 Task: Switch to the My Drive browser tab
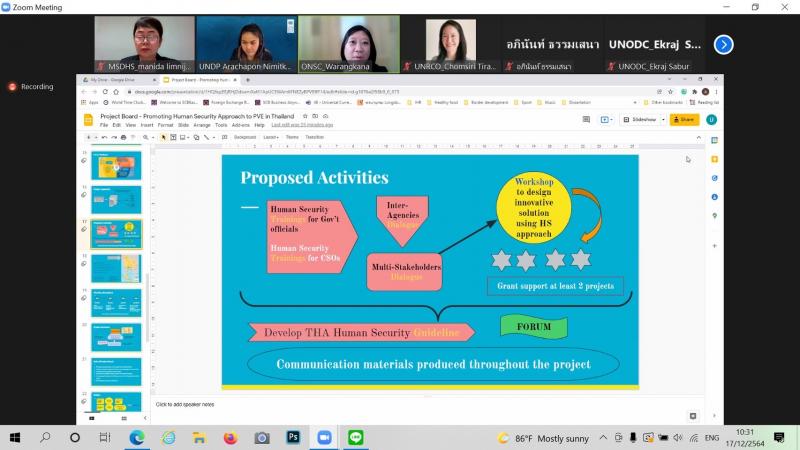click(119, 80)
